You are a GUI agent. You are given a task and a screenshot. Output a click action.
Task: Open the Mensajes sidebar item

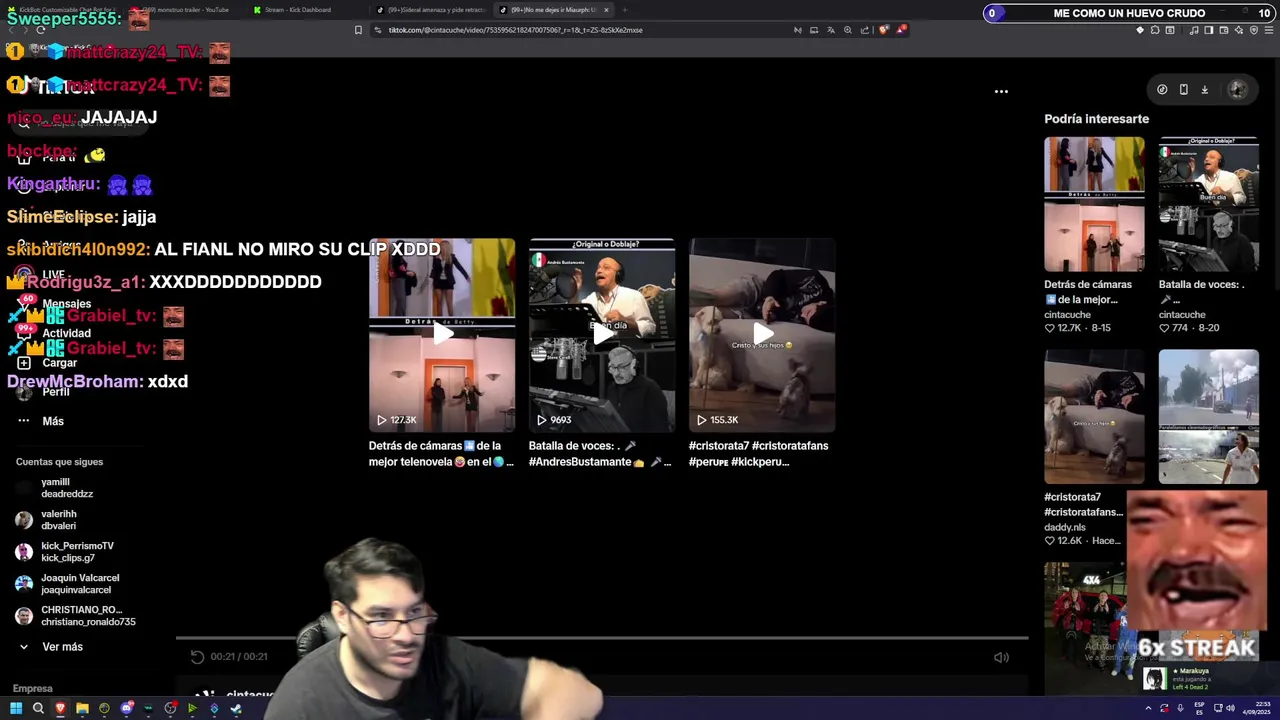tap(66, 304)
